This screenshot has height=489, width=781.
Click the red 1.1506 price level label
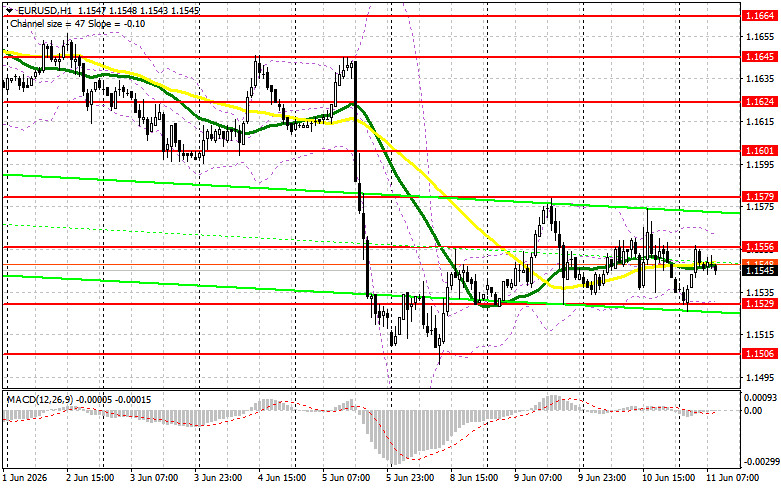pos(760,354)
